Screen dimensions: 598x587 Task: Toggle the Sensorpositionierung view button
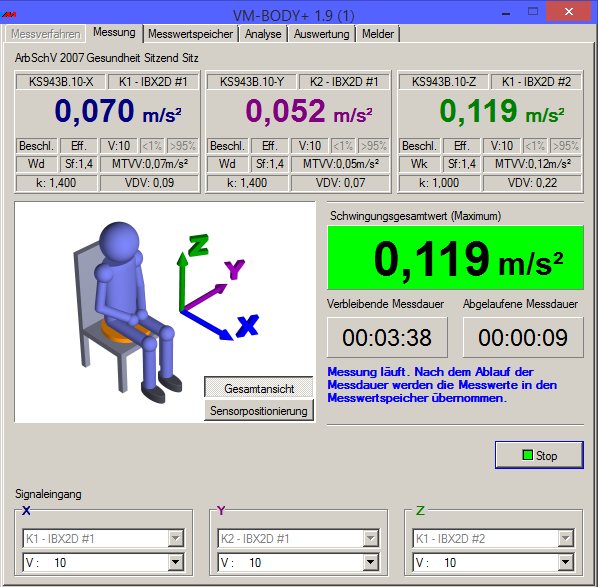click(259, 410)
